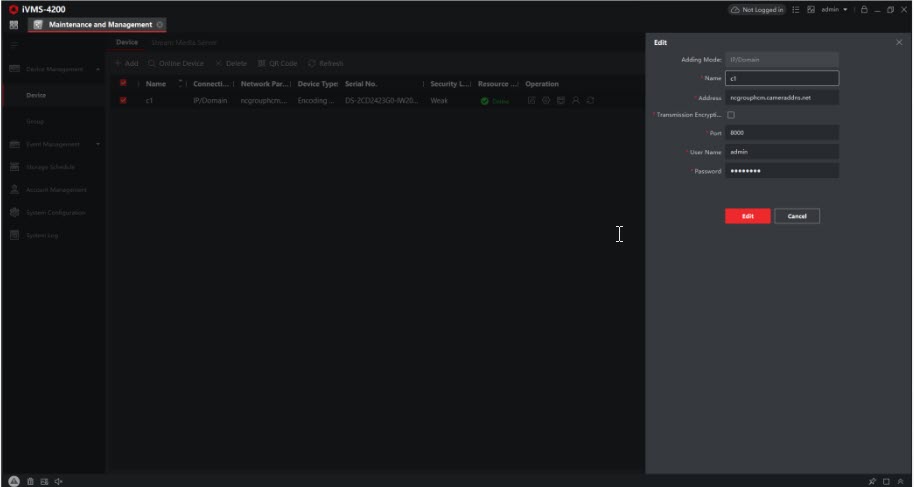The height and width of the screenshot is (487, 914).
Task: Cancel the device edit dialog
Action: pyautogui.click(x=796, y=216)
